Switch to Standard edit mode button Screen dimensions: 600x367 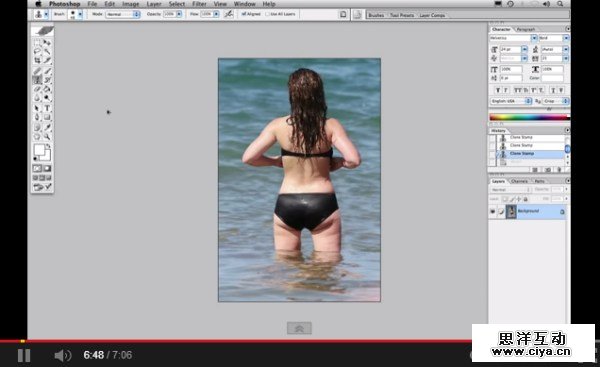(37, 168)
